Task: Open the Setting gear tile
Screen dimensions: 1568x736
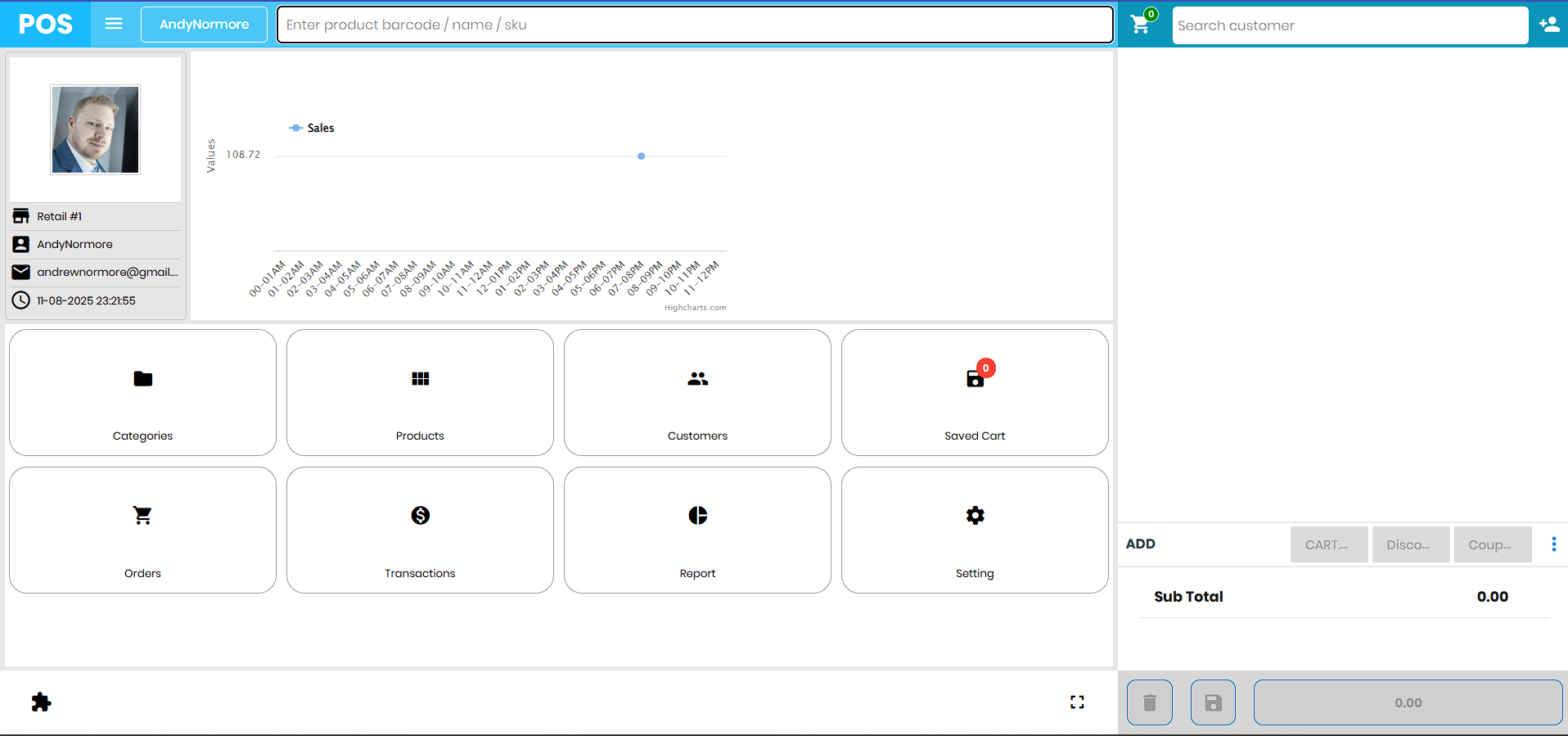Action: pyautogui.click(x=975, y=531)
